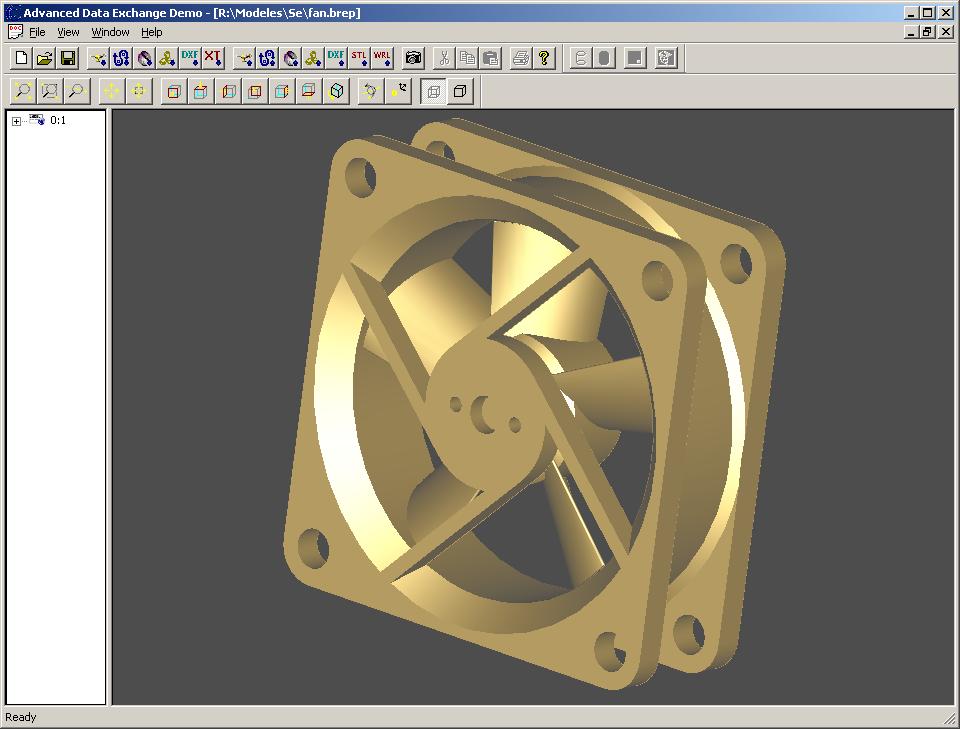The height and width of the screenshot is (729, 960).
Task: Toggle the solid-outline cube display button
Action: click(459, 92)
